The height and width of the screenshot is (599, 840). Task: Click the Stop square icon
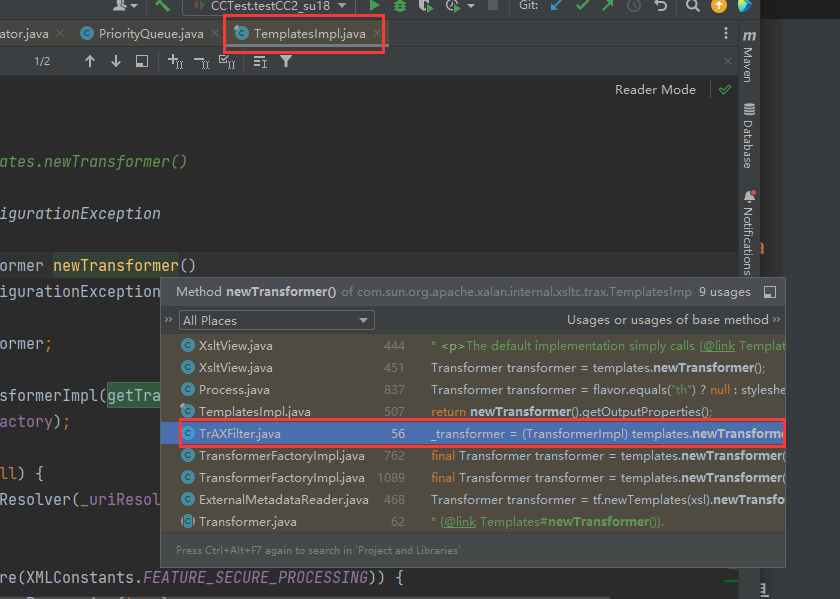point(493,6)
